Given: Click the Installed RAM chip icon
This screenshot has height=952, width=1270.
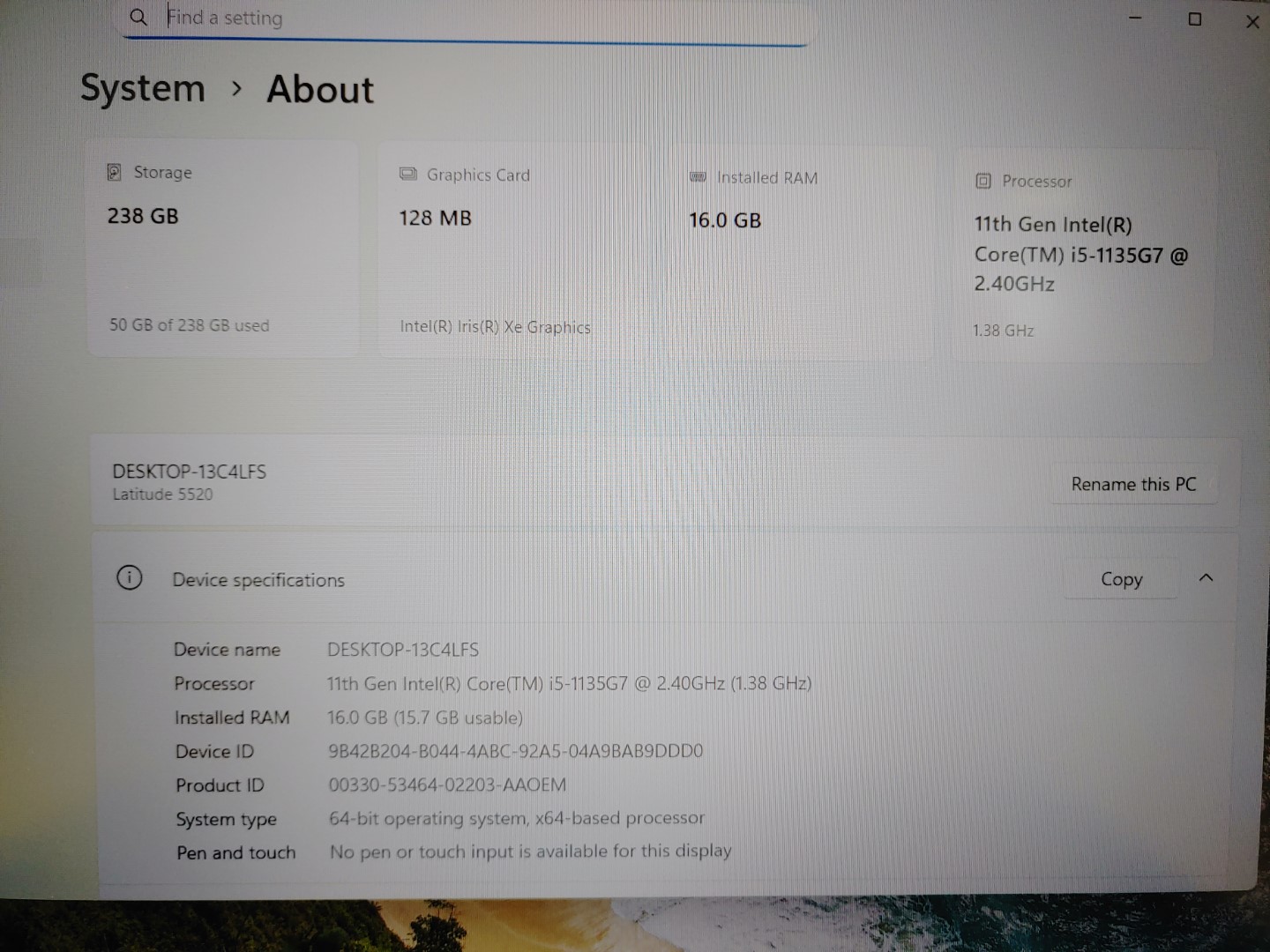Looking at the screenshot, I should (698, 177).
